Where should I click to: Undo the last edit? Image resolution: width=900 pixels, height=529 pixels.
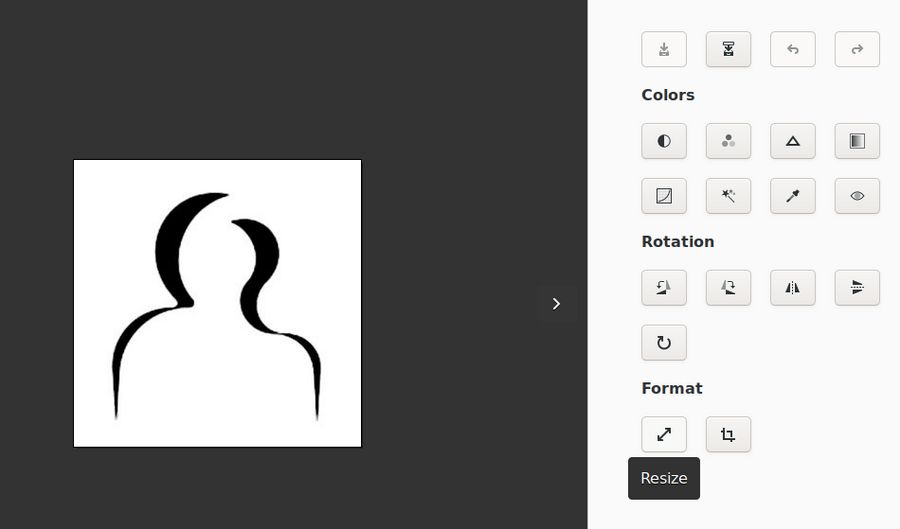[x=793, y=49]
